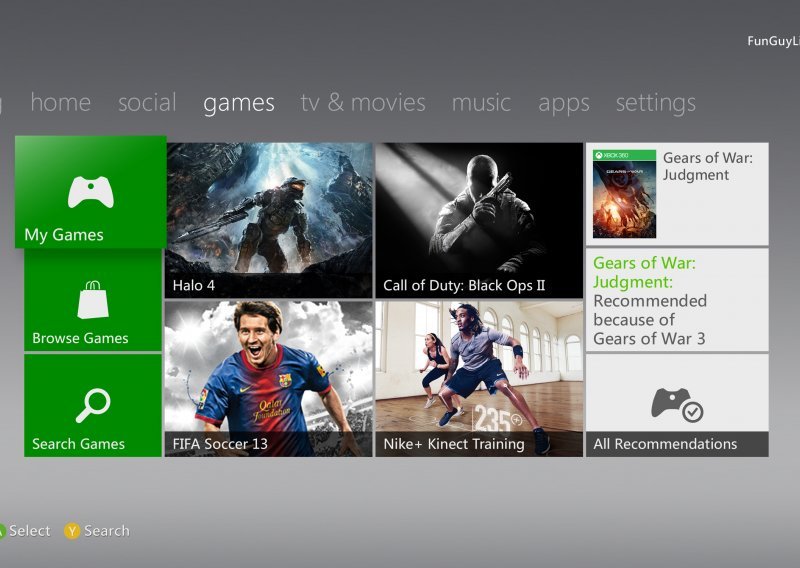
Task: Click the Select hint text
Action: pos(30,531)
